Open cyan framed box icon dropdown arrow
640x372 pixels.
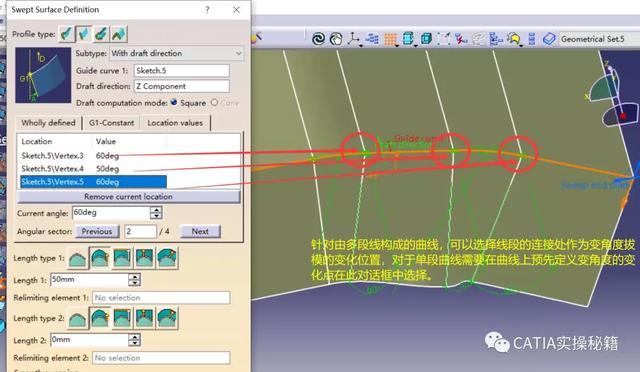pyautogui.click(x=416, y=45)
